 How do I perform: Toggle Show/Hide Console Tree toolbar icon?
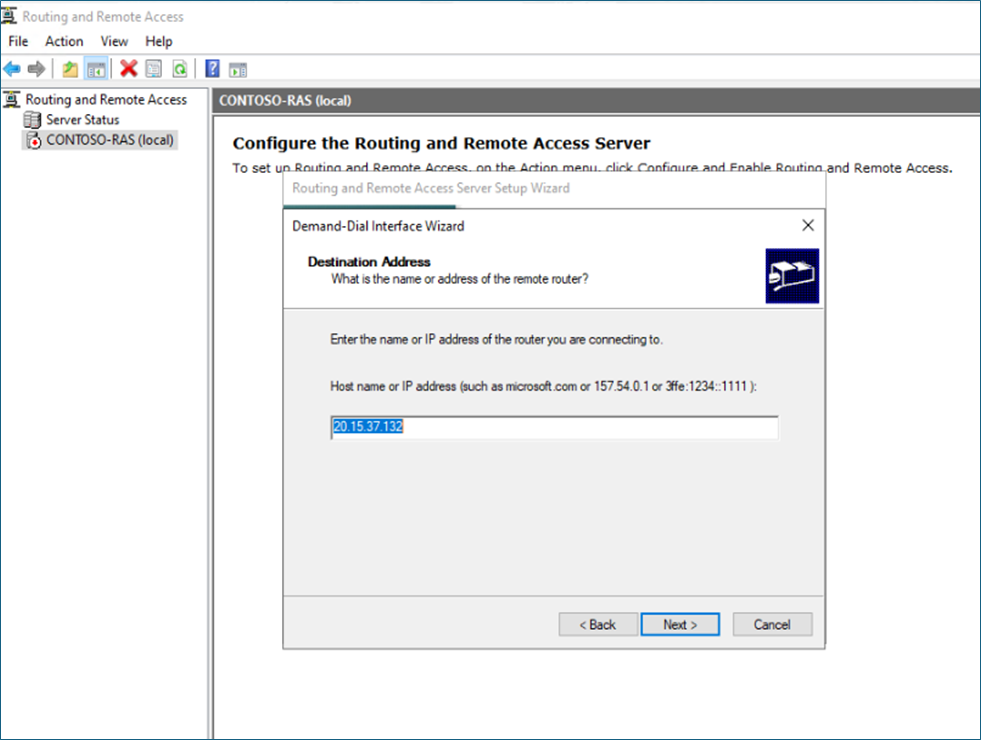pos(96,69)
